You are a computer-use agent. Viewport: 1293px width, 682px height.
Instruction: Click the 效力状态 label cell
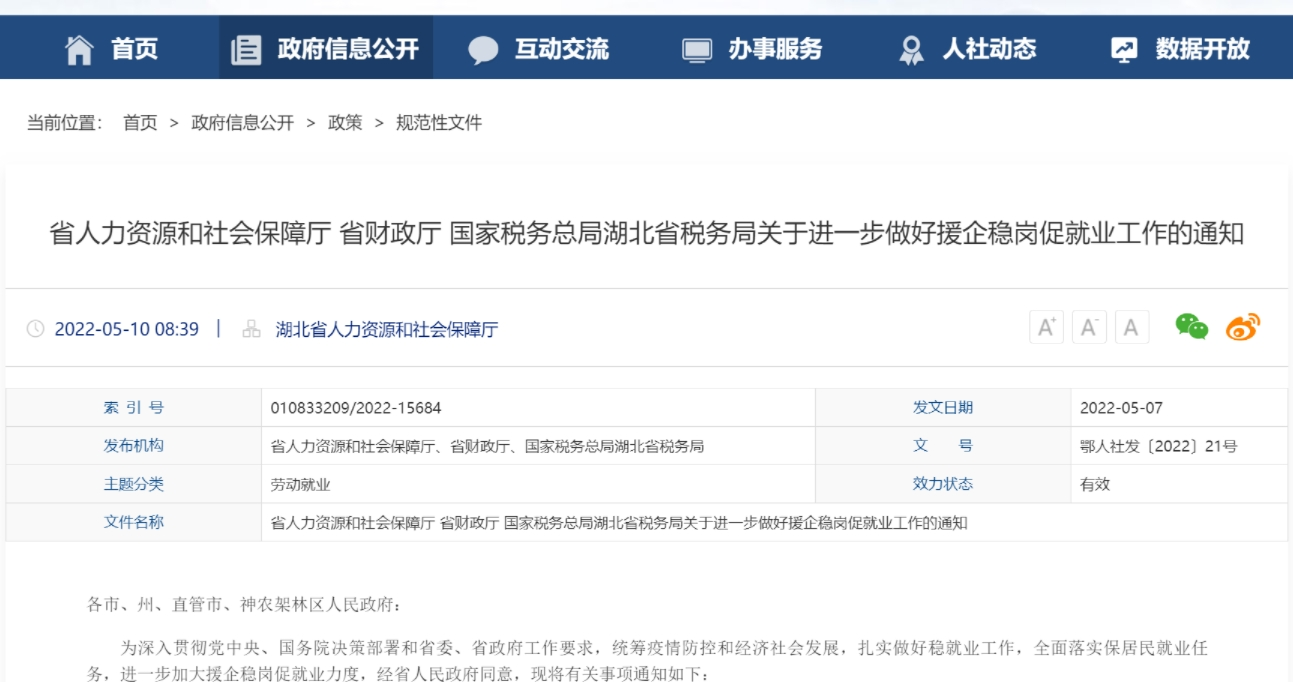943,484
